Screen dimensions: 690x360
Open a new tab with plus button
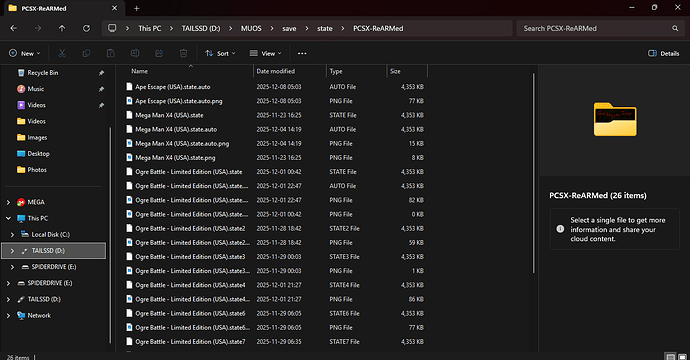(x=136, y=8)
